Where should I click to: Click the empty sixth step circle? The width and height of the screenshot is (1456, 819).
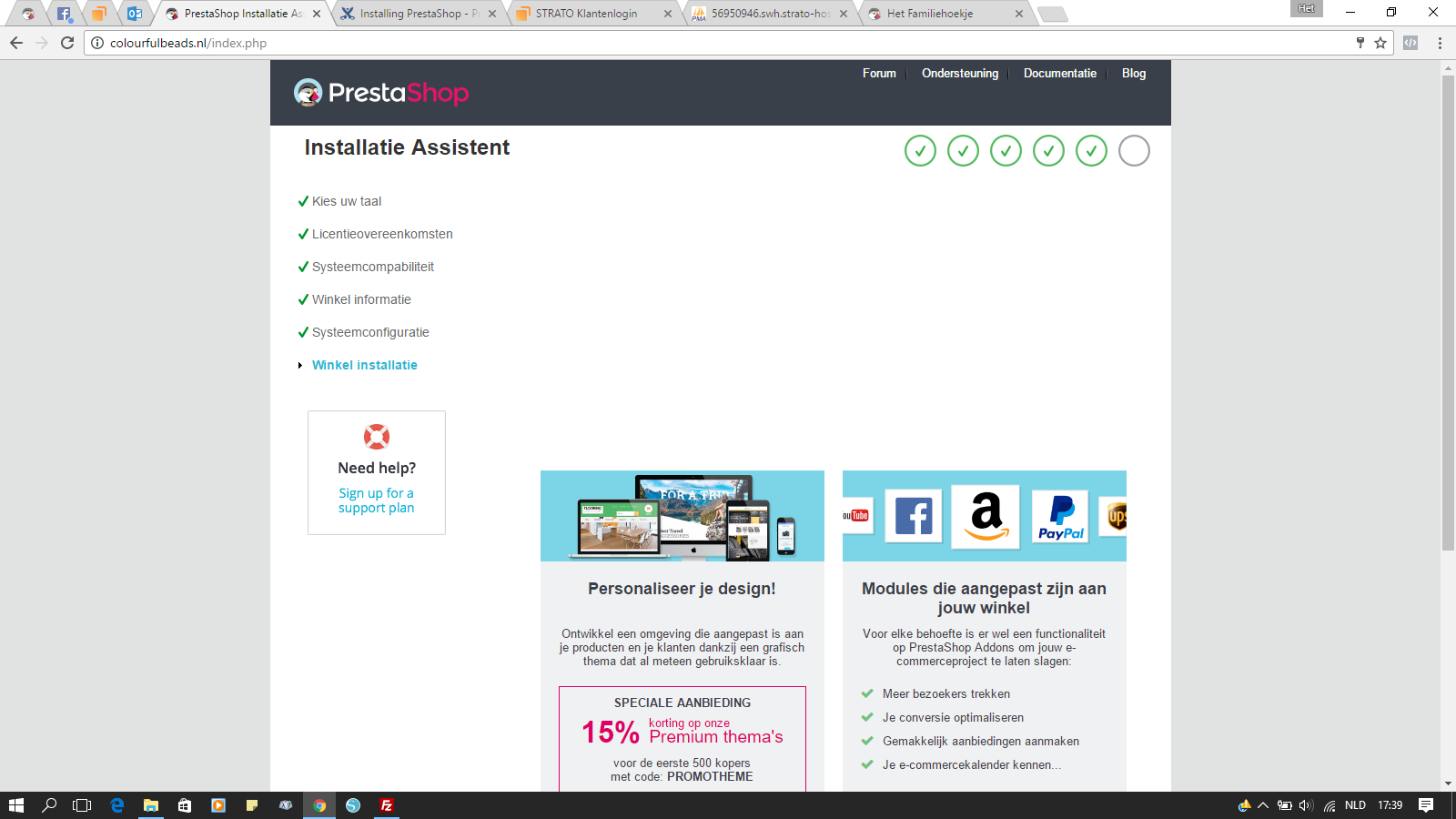coord(1134,151)
